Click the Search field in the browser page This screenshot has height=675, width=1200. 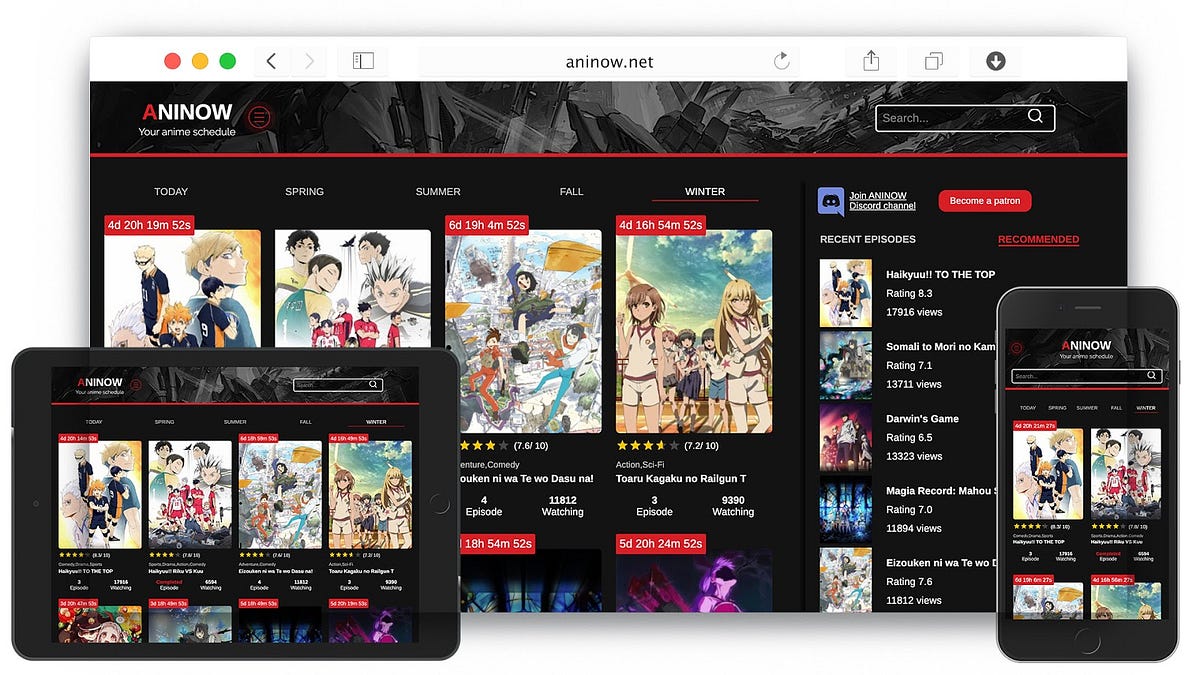point(965,118)
